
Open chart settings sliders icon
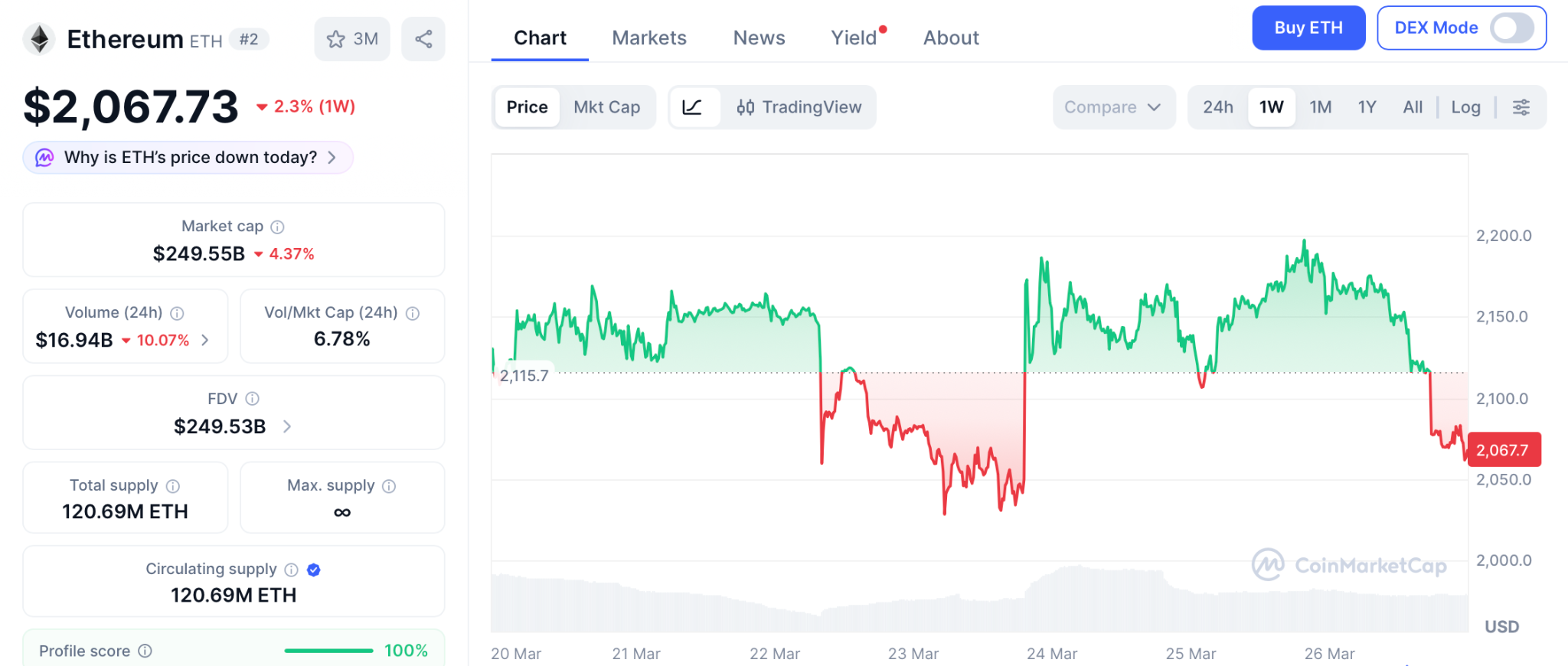pos(1521,107)
